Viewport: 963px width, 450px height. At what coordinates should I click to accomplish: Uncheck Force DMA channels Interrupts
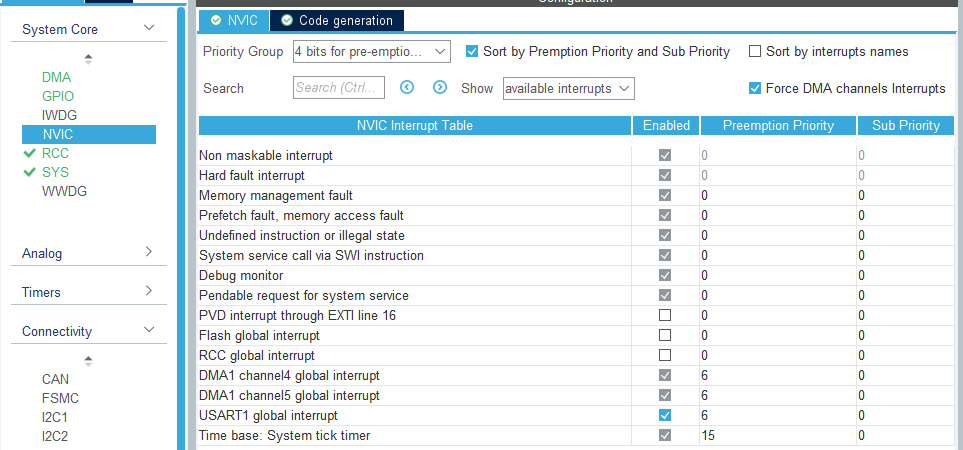coord(756,88)
